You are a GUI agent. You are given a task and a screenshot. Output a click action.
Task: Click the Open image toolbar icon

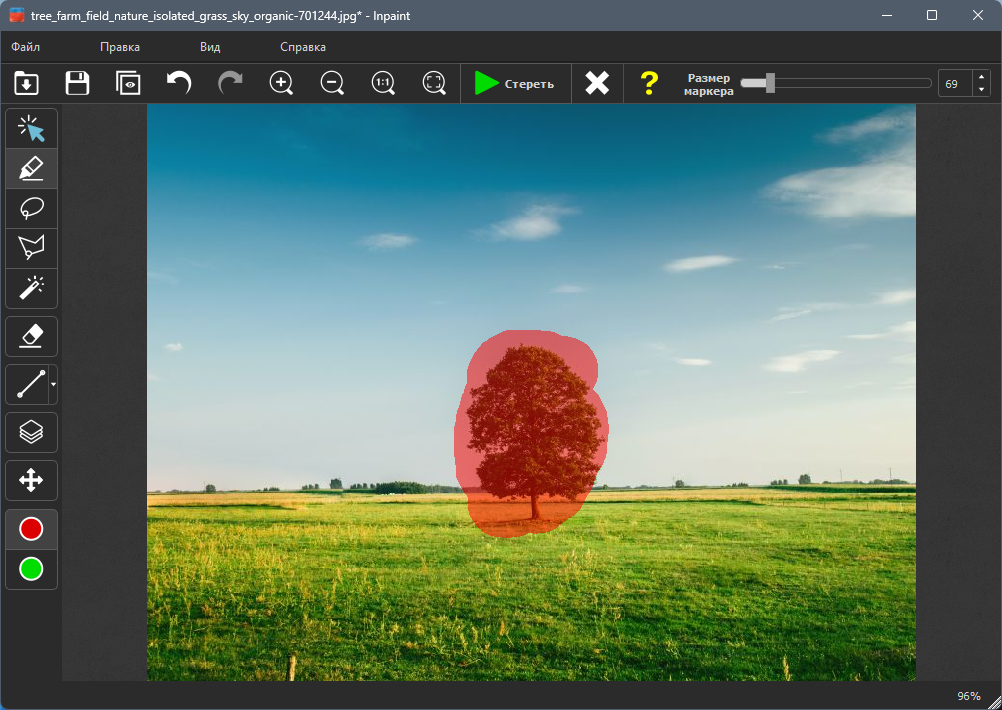(26, 84)
